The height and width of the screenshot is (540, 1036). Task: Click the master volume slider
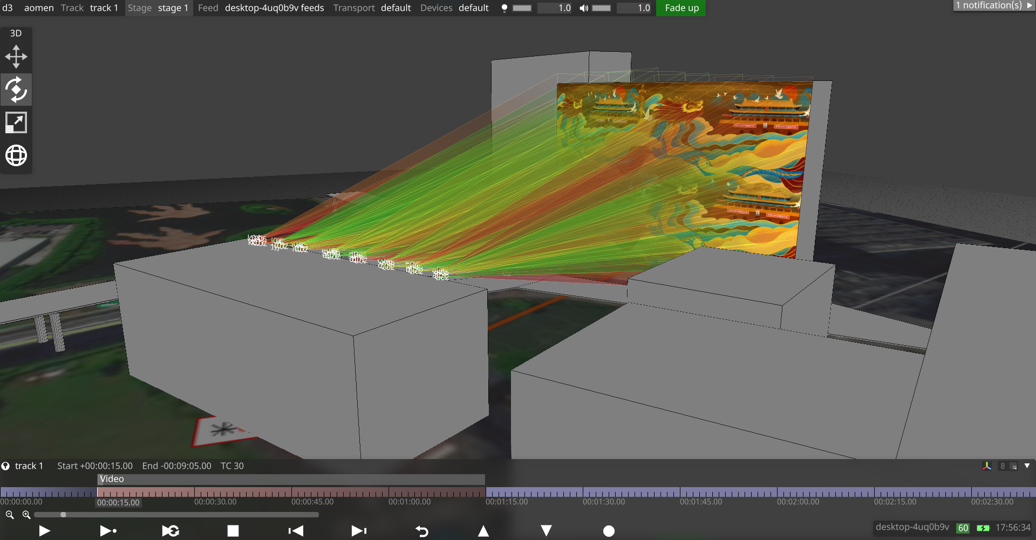(x=601, y=8)
